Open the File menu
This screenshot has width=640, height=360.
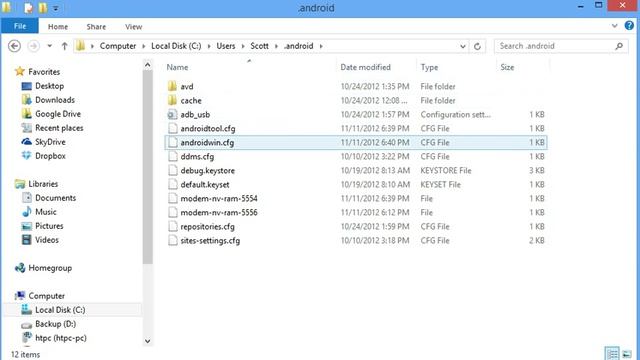(20, 26)
